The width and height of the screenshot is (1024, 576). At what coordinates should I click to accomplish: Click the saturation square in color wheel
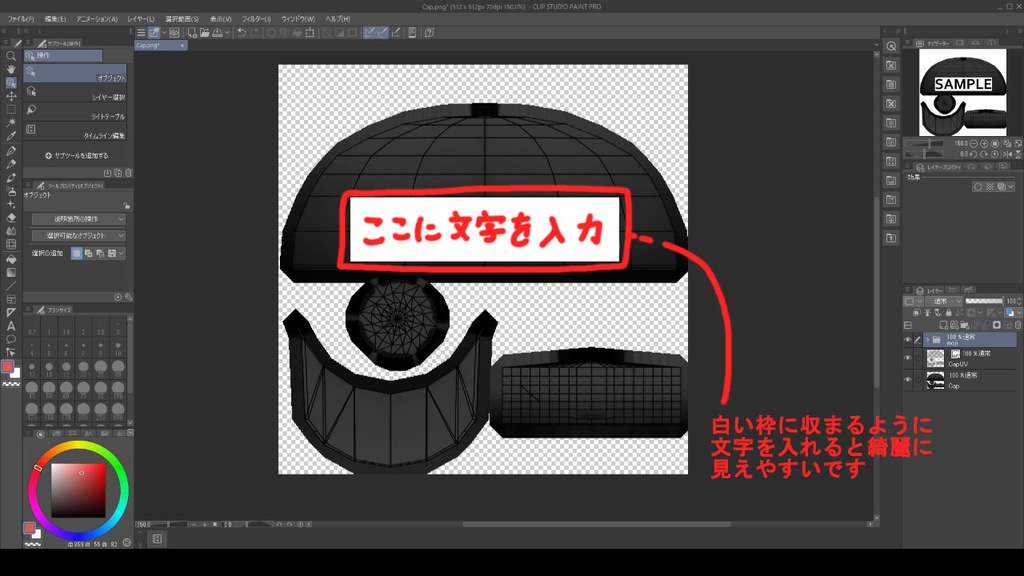tap(78, 490)
